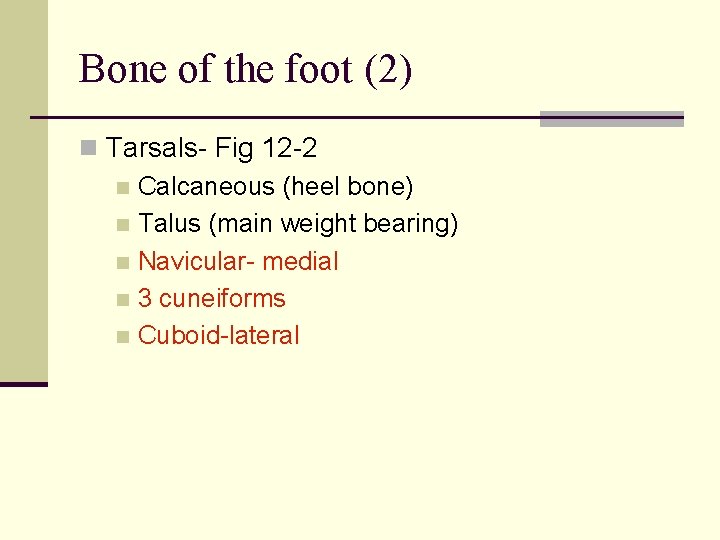Click the gray accent bar at right of title rule
Image resolution: width=720 pixels, height=540 pixels.
(611, 119)
